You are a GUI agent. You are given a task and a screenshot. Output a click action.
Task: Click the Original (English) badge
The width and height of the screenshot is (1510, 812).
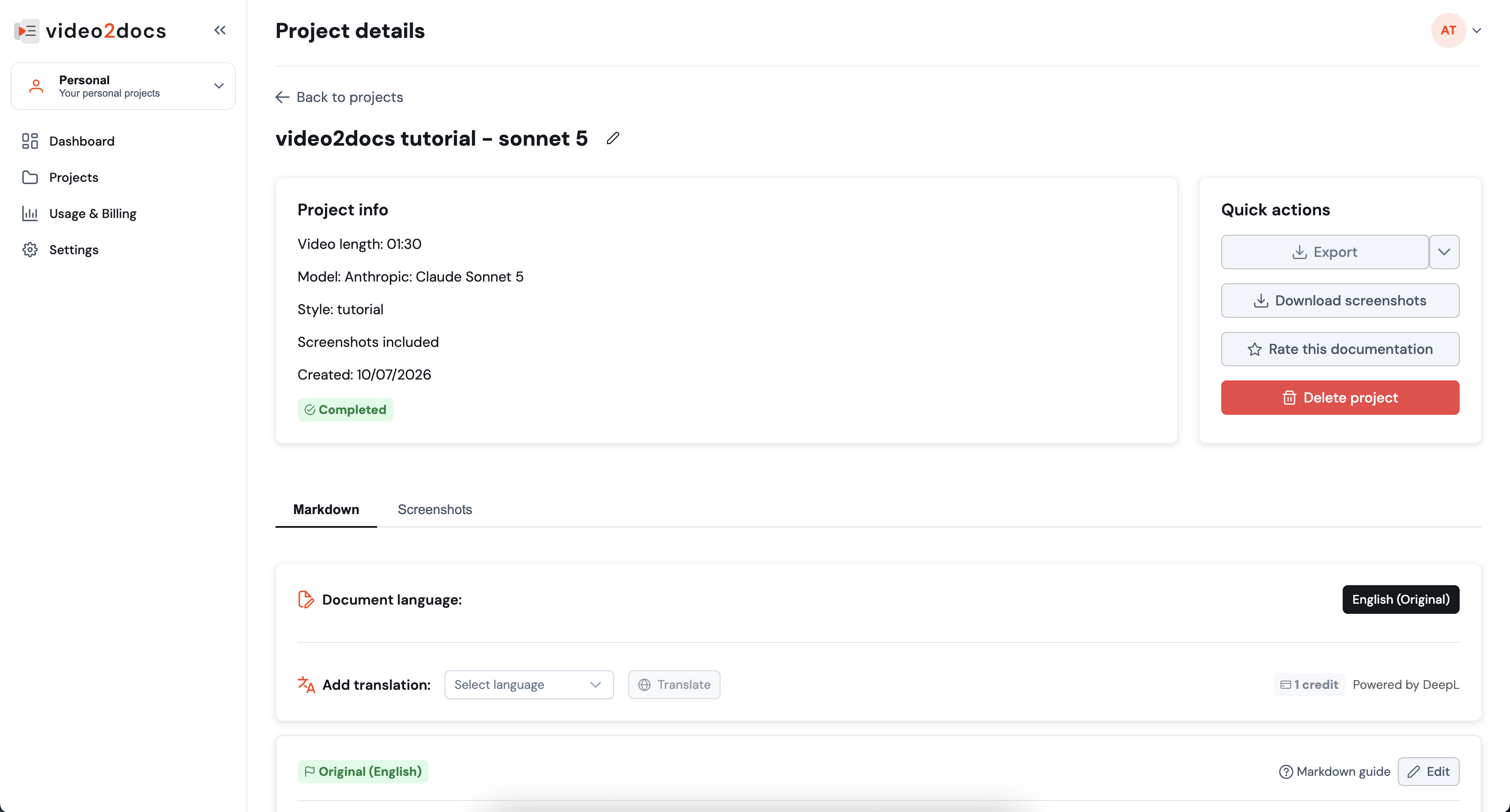click(363, 771)
